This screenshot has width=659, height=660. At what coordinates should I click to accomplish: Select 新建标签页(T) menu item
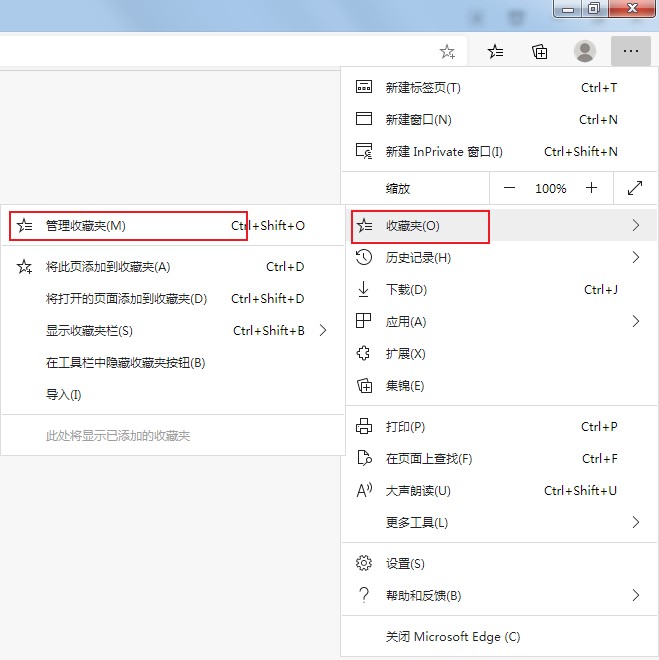point(499,87)
